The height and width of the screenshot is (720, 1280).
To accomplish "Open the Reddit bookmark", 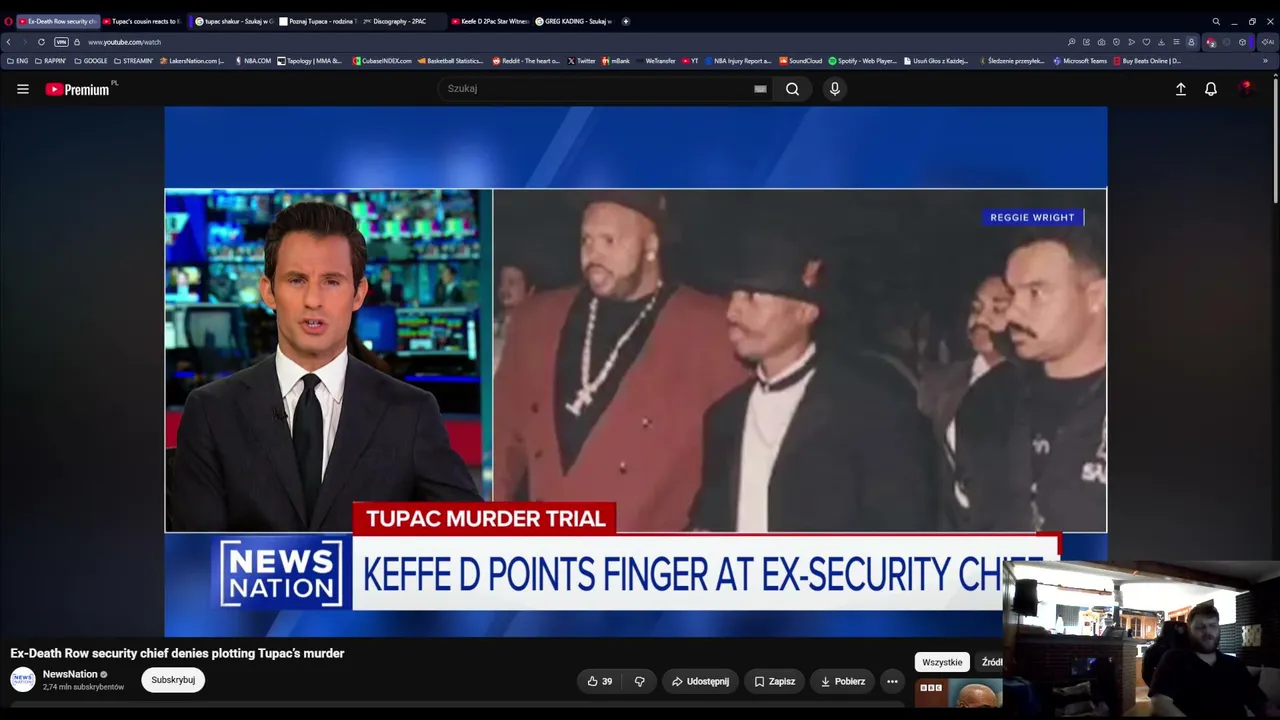I will pos(526,61).
